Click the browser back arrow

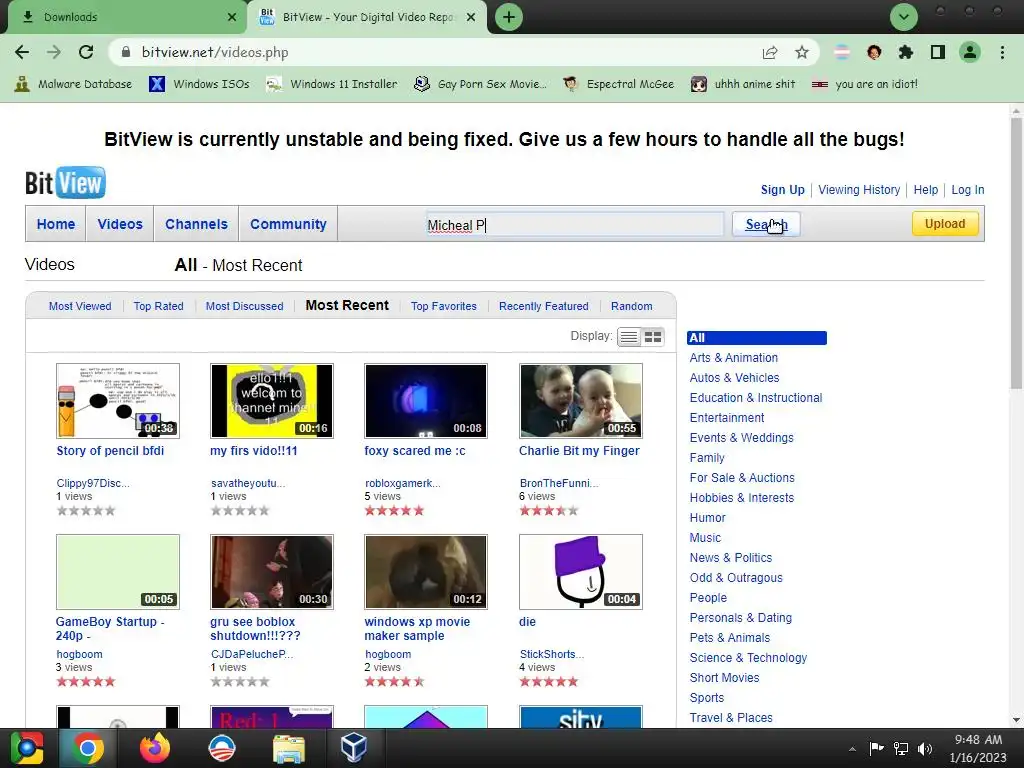pos(22,52)
